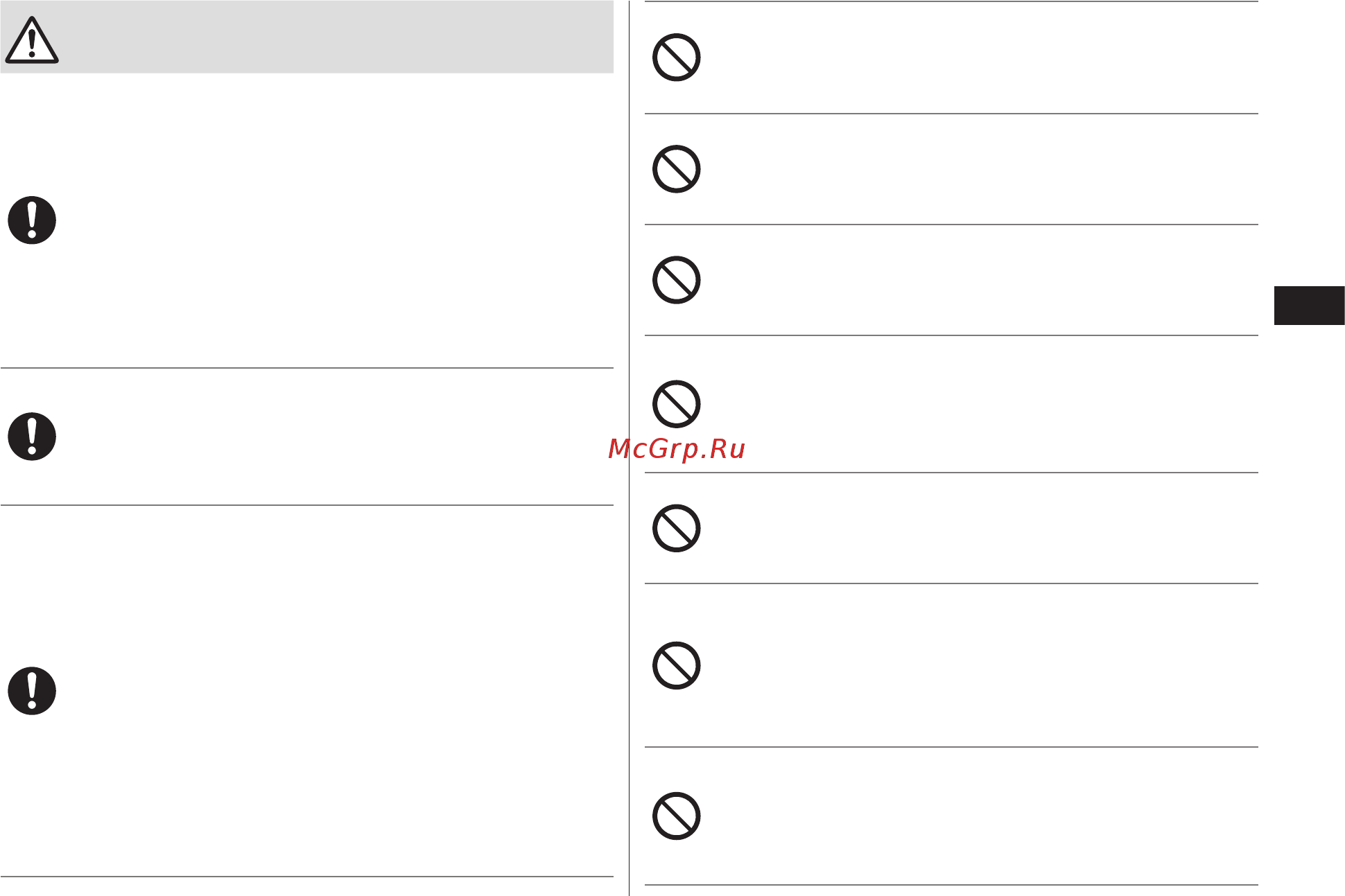Click the fifth prohibition icon below the McGrp.Ru watermark
The image size is (1345, 896).
coord(677,528)
